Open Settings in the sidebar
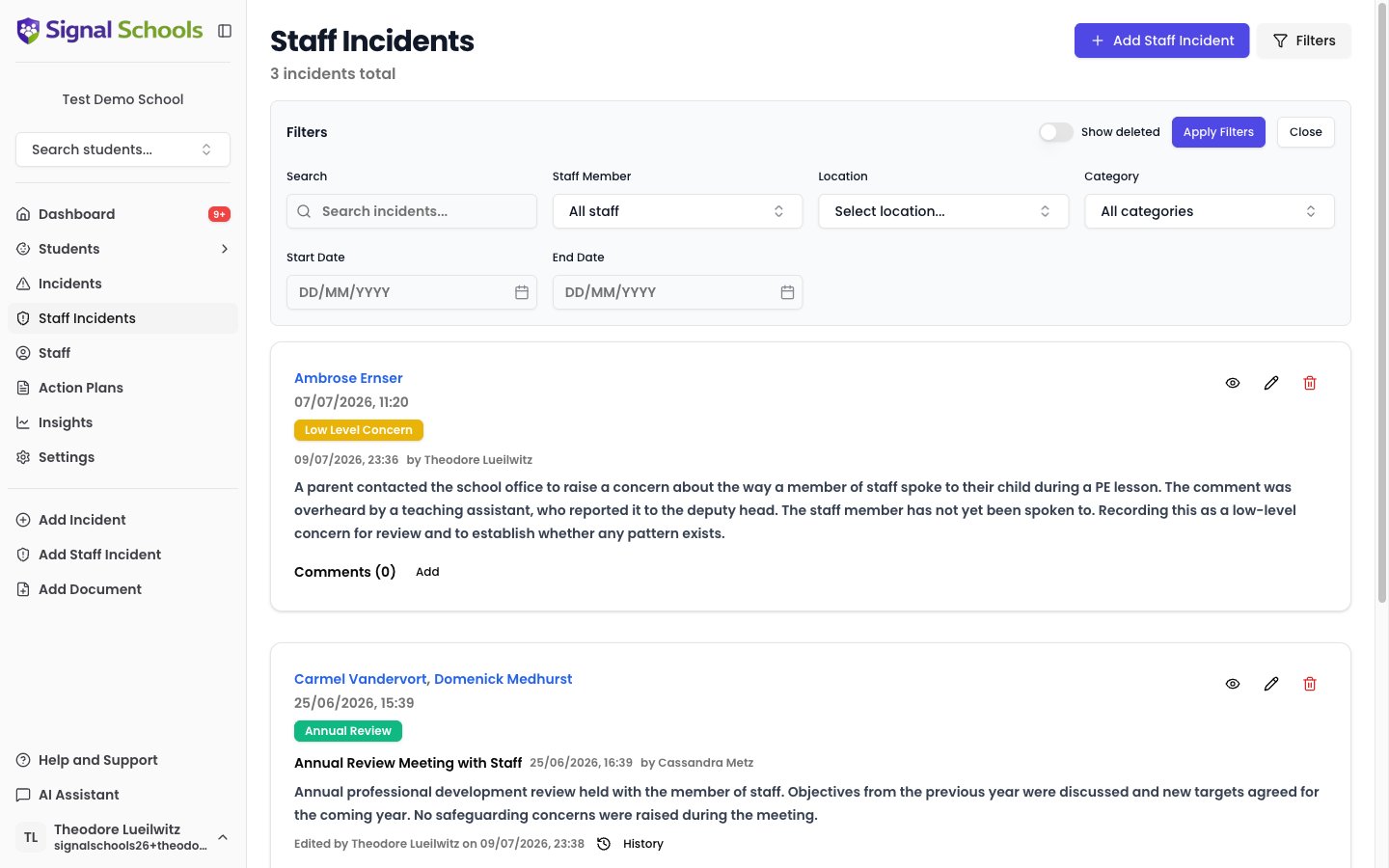 [123, 457]
